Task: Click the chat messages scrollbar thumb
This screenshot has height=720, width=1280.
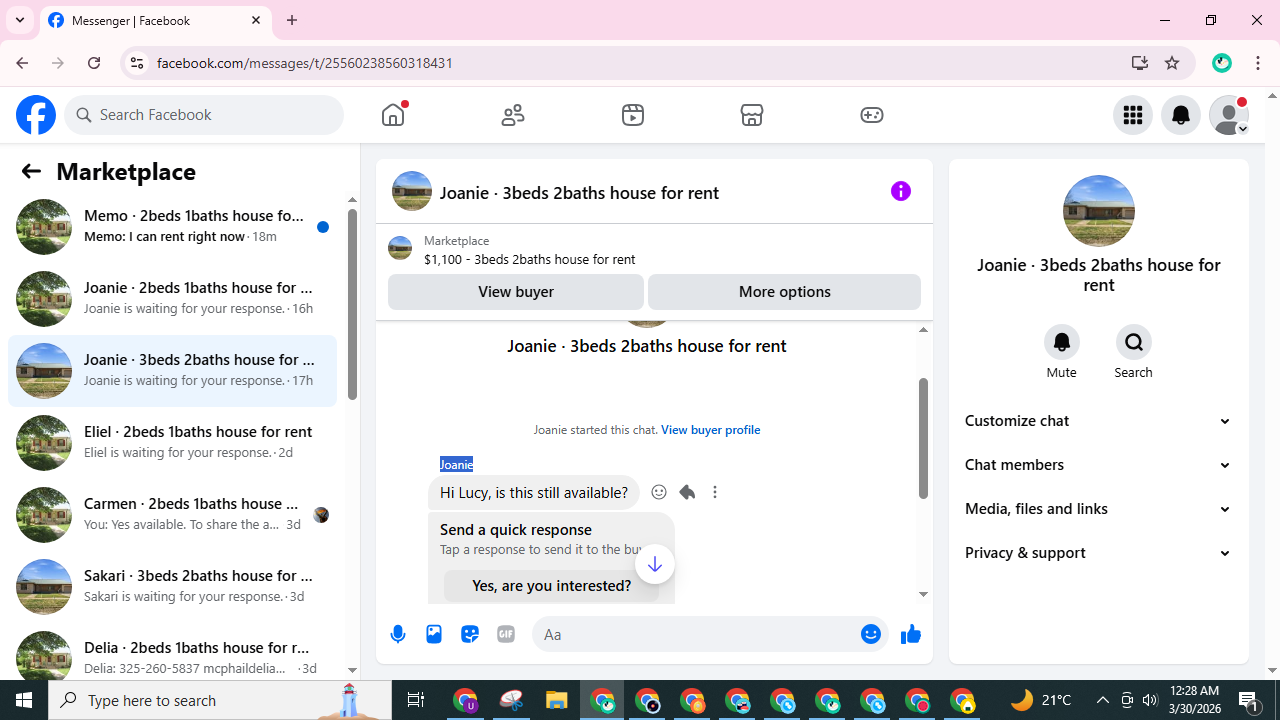Action: click(923, 438)
